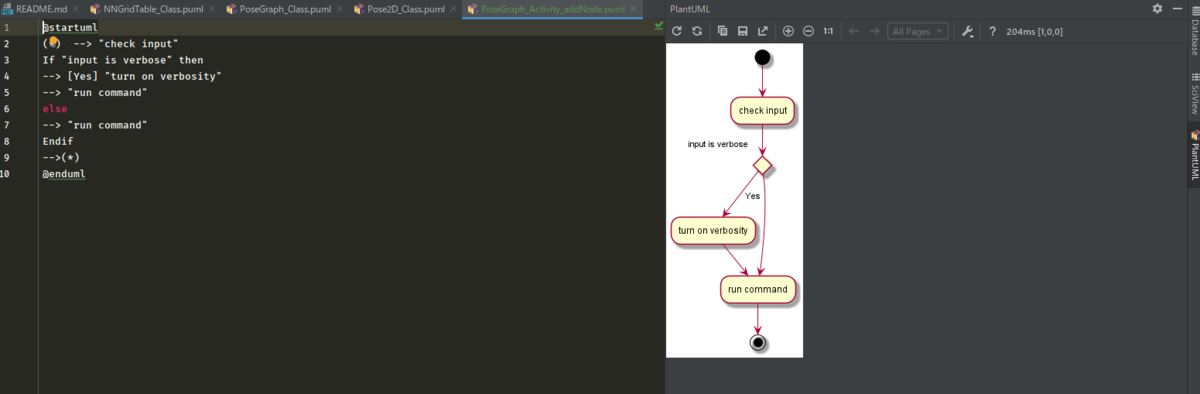Click the 'run command' diagram node
This screenshot has width=1200, height=394.
coord(757,289)
